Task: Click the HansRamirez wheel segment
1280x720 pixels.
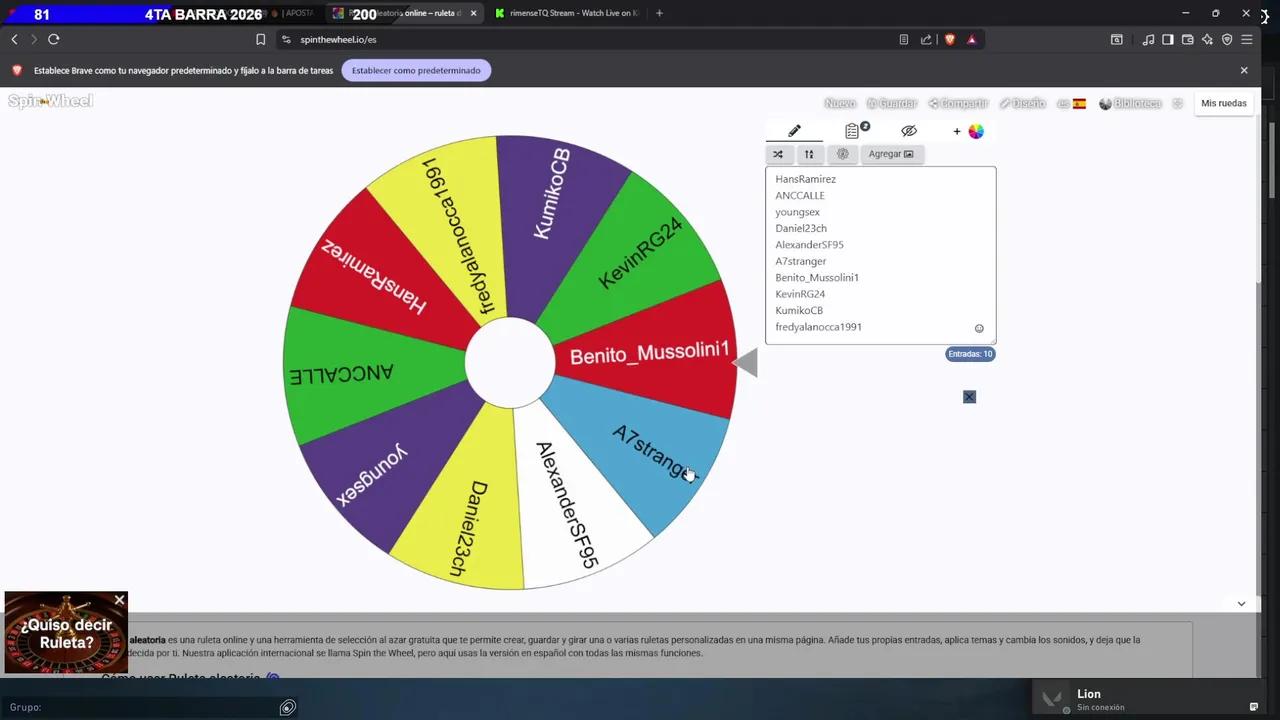Action: click(374, 277)
